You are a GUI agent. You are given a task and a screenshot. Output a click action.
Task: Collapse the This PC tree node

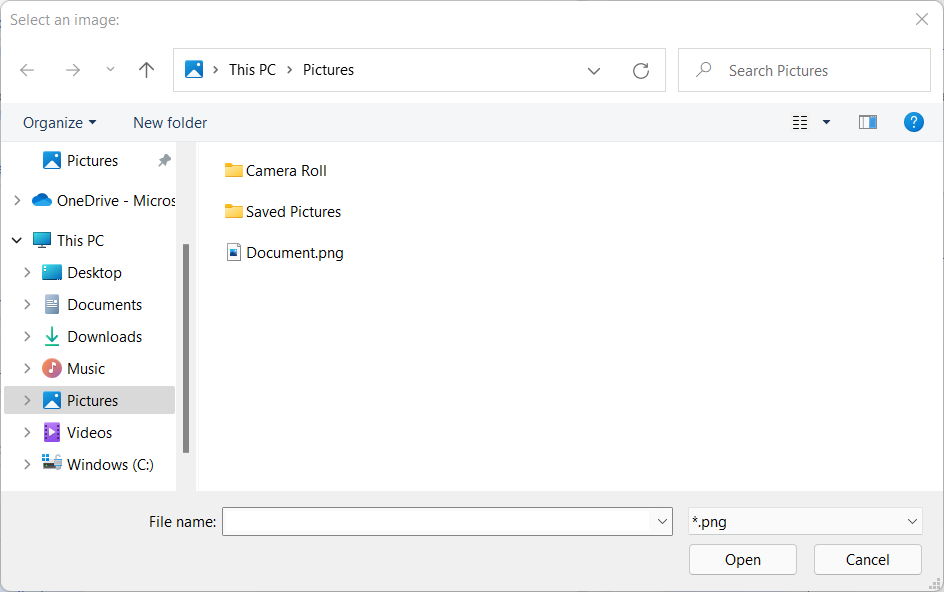click(16, 240)
